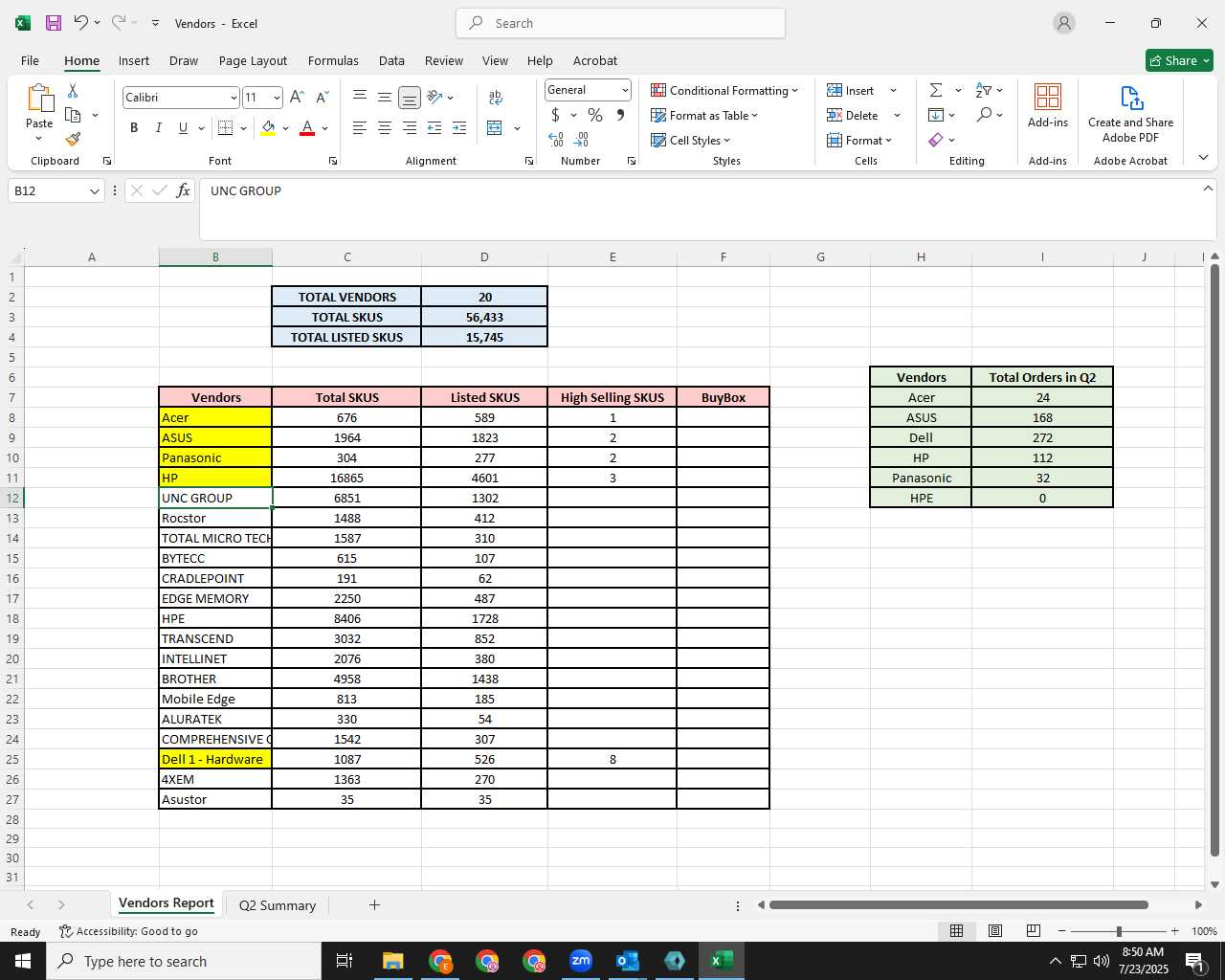This screenshot has height=980, width=1225.
Task: Click Decrease Indent icon
Action: [434, 128]
